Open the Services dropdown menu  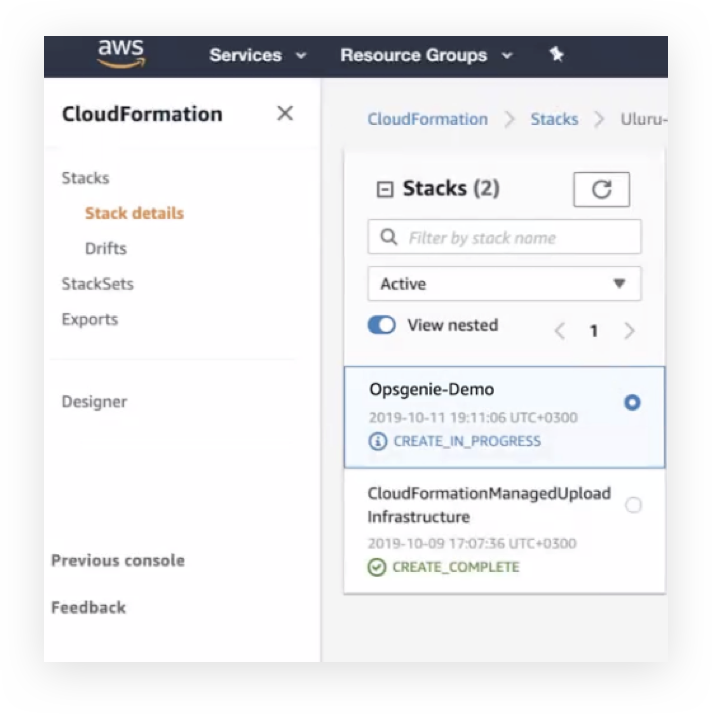pyautogui.click(x=257, y=55)
